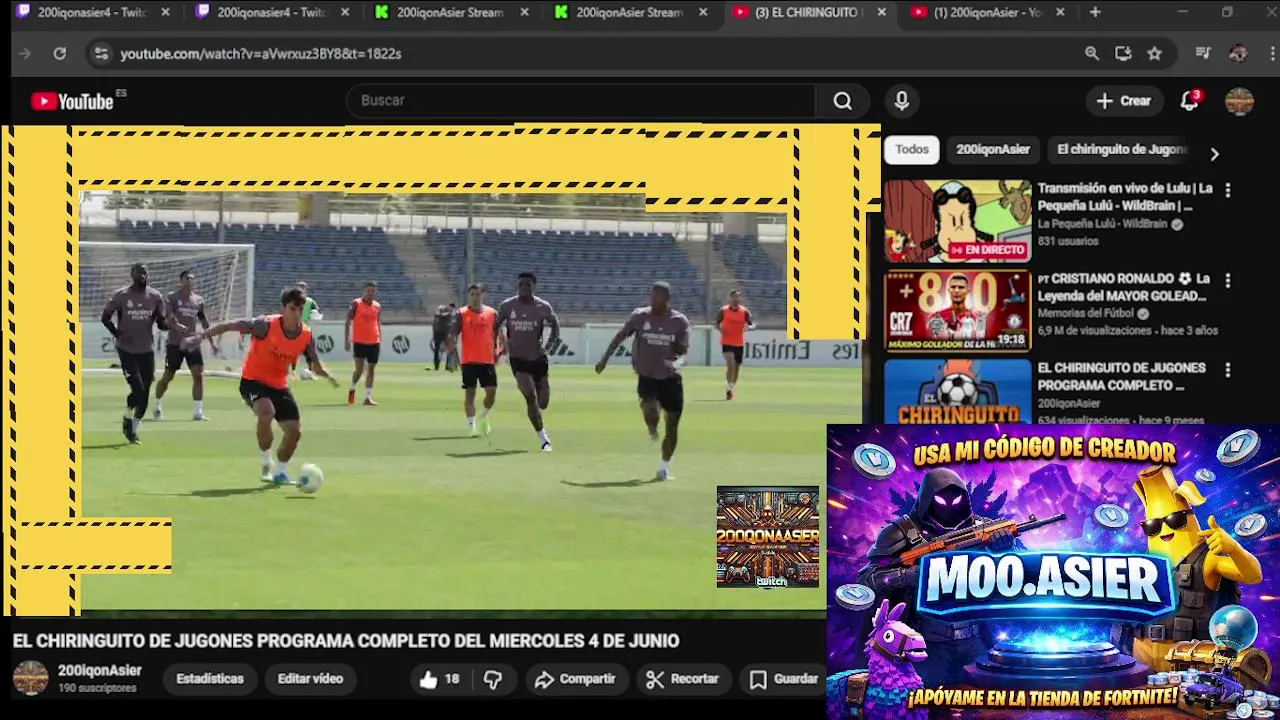Image resolution: width=1280 pixels, height=720 pixels.
Task: Close the (1) 200iqonAsier YouTube tab
Action: (x=1060, y=12)
